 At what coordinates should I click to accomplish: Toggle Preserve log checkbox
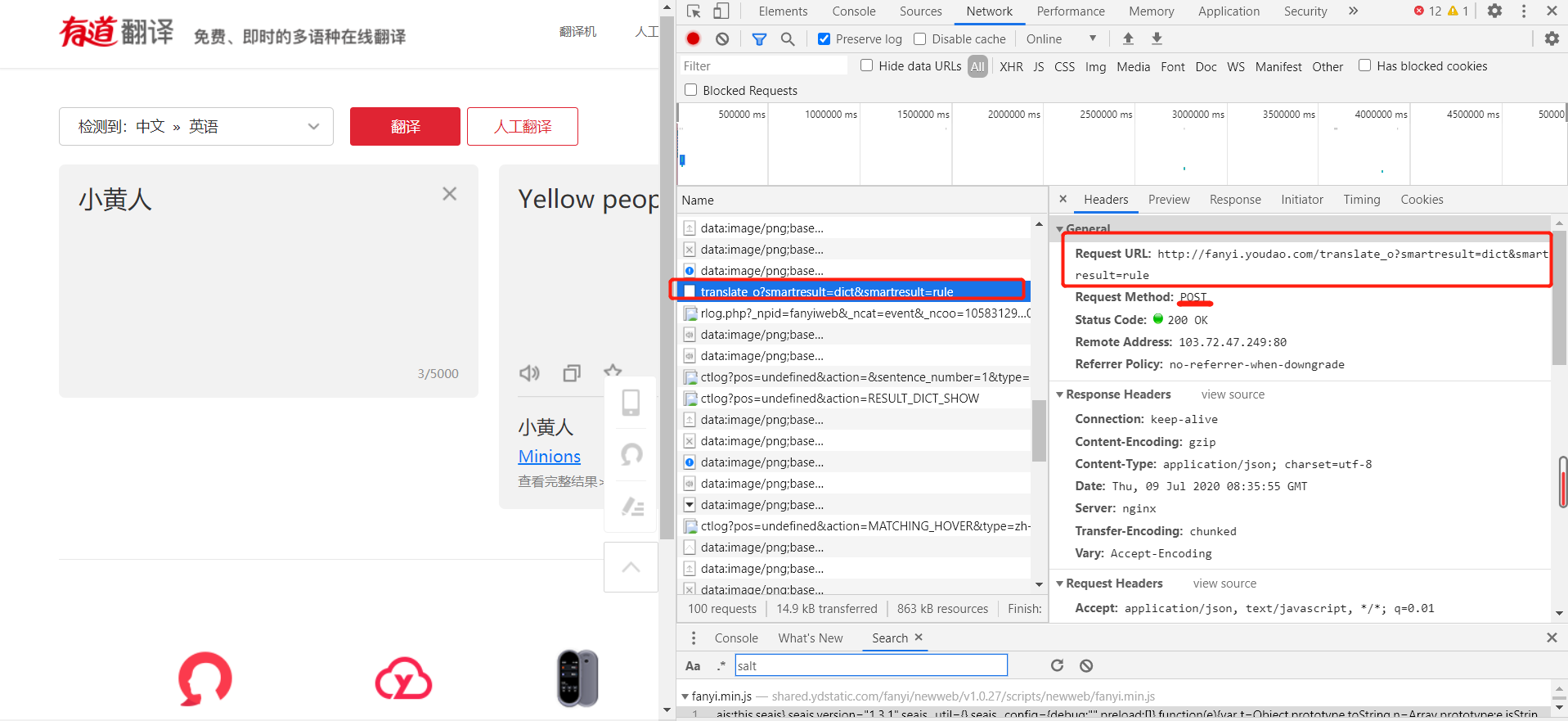click(824, 38)
